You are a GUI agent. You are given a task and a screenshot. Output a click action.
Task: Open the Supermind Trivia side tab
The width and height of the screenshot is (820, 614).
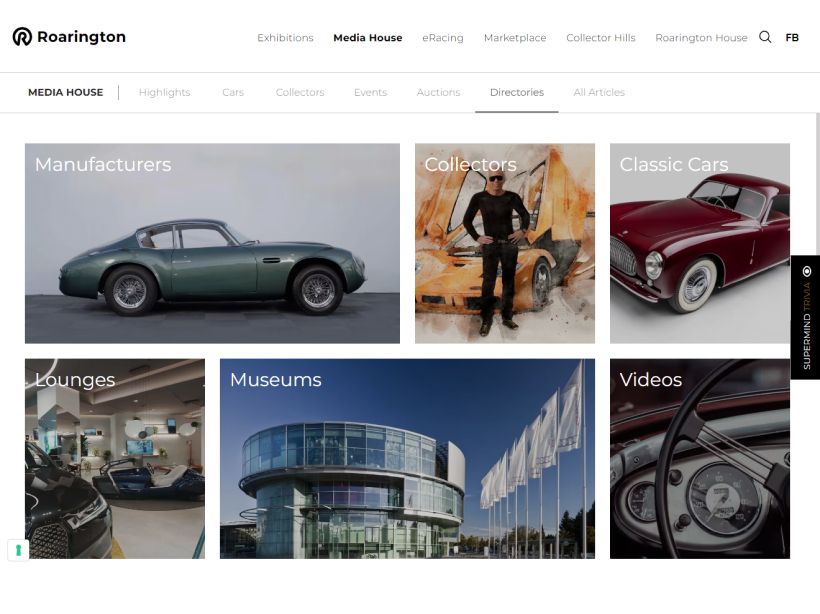tap(805, 317)
